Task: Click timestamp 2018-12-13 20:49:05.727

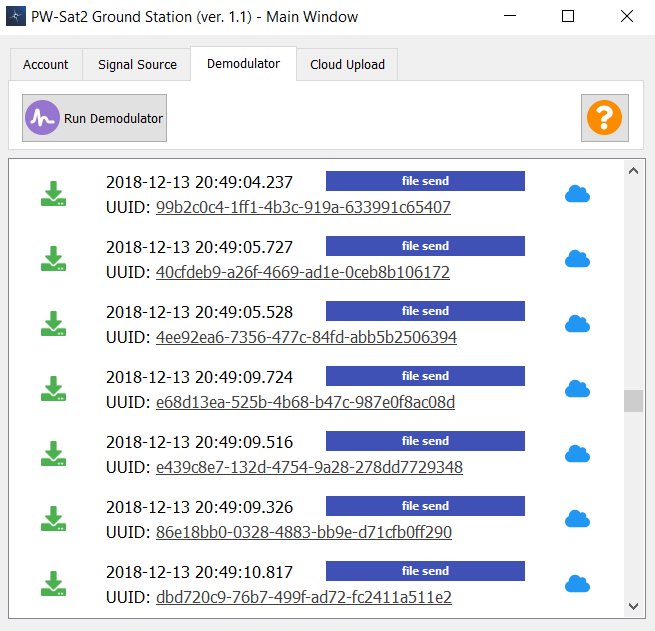Action: [x=199, y=247]
